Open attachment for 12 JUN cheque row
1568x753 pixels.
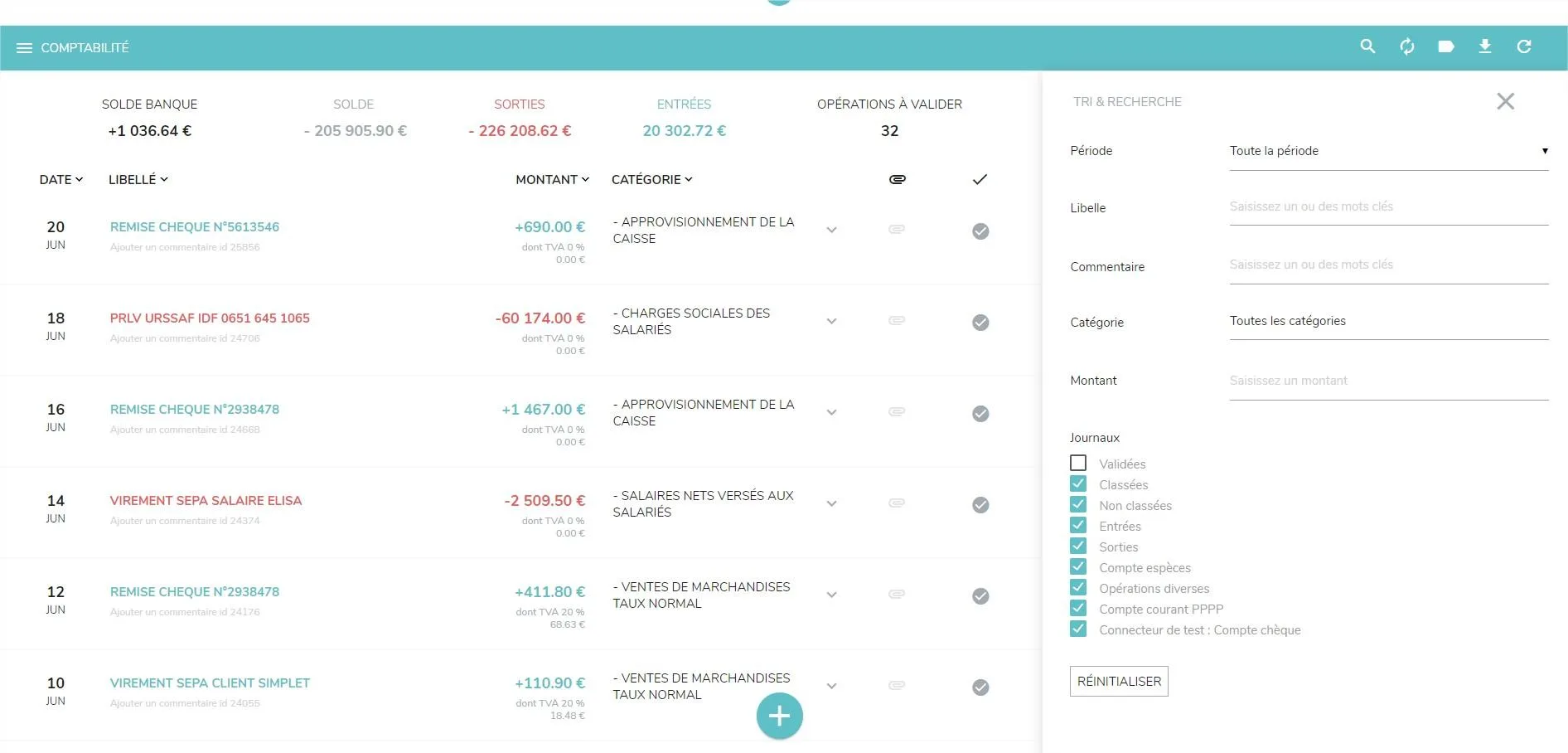click(x=897, y=594)
